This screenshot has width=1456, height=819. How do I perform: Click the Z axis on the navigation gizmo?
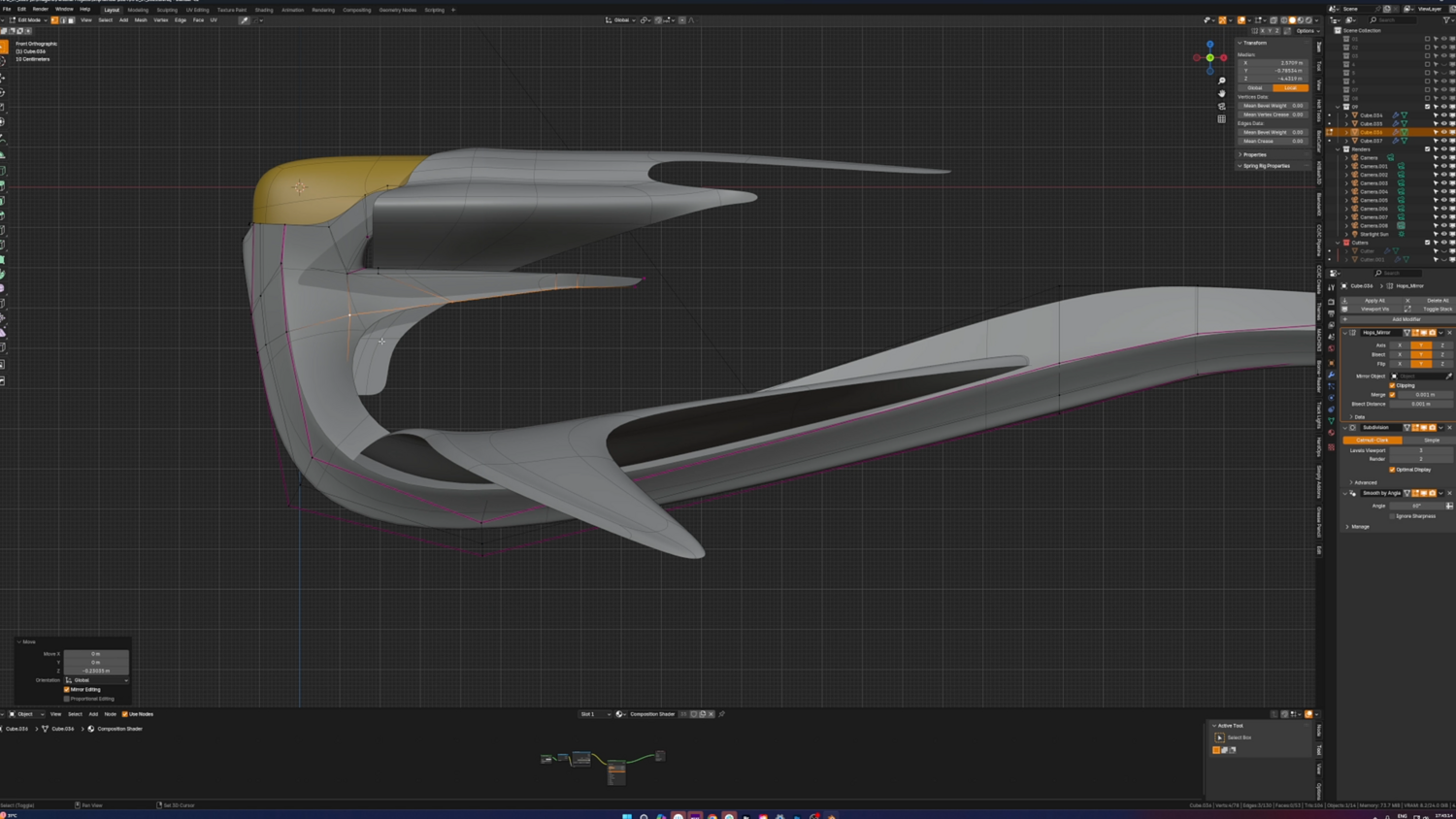[1209, 45]
